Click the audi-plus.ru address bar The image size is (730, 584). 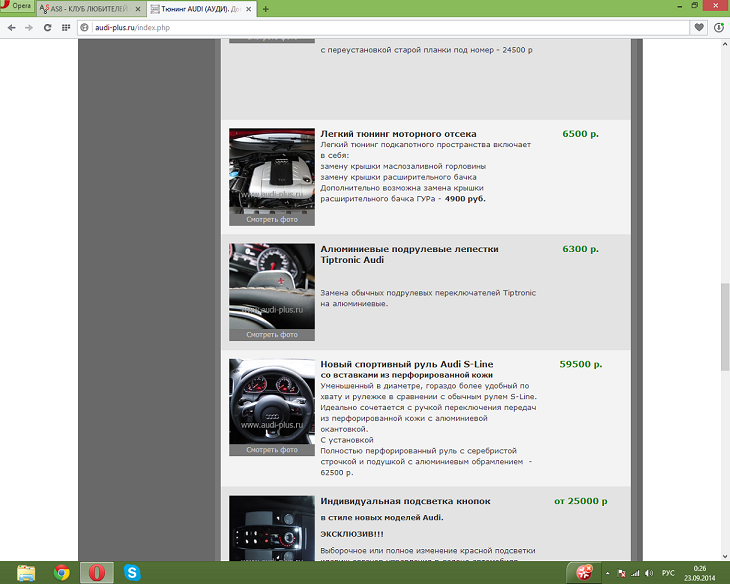tap(380, 27)
